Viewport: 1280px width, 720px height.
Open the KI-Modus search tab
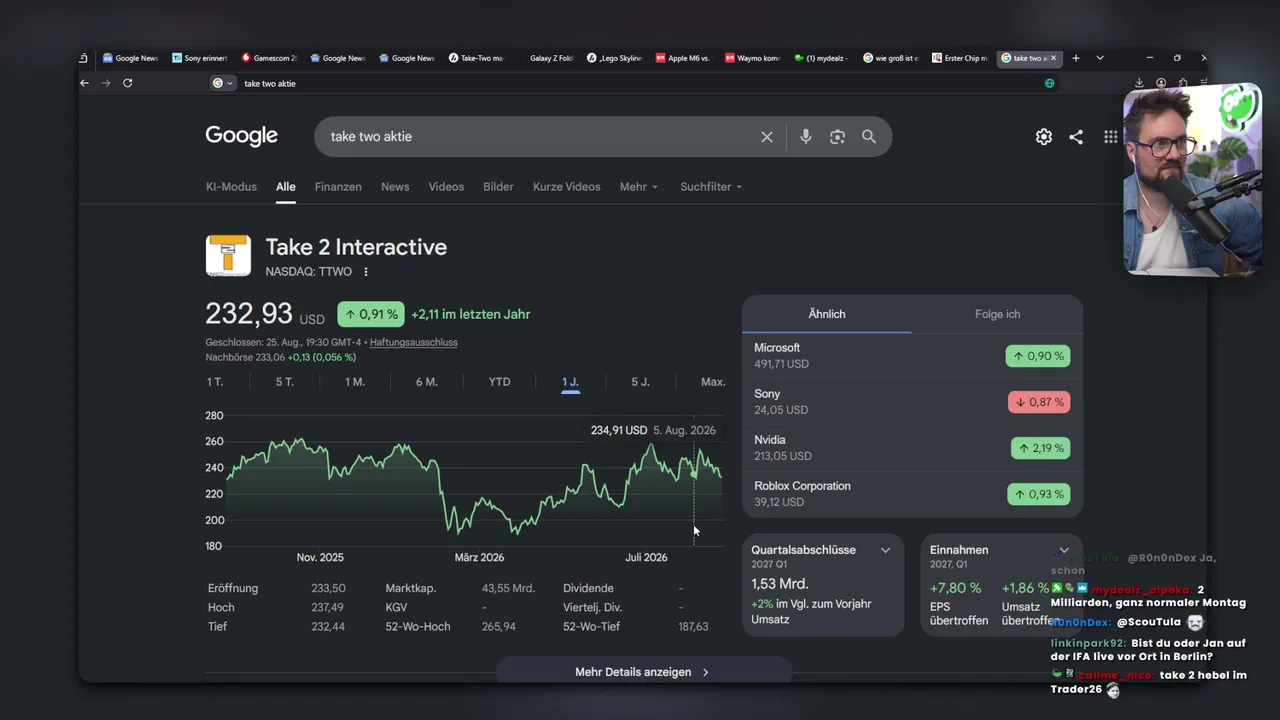(x=231, y=187)
